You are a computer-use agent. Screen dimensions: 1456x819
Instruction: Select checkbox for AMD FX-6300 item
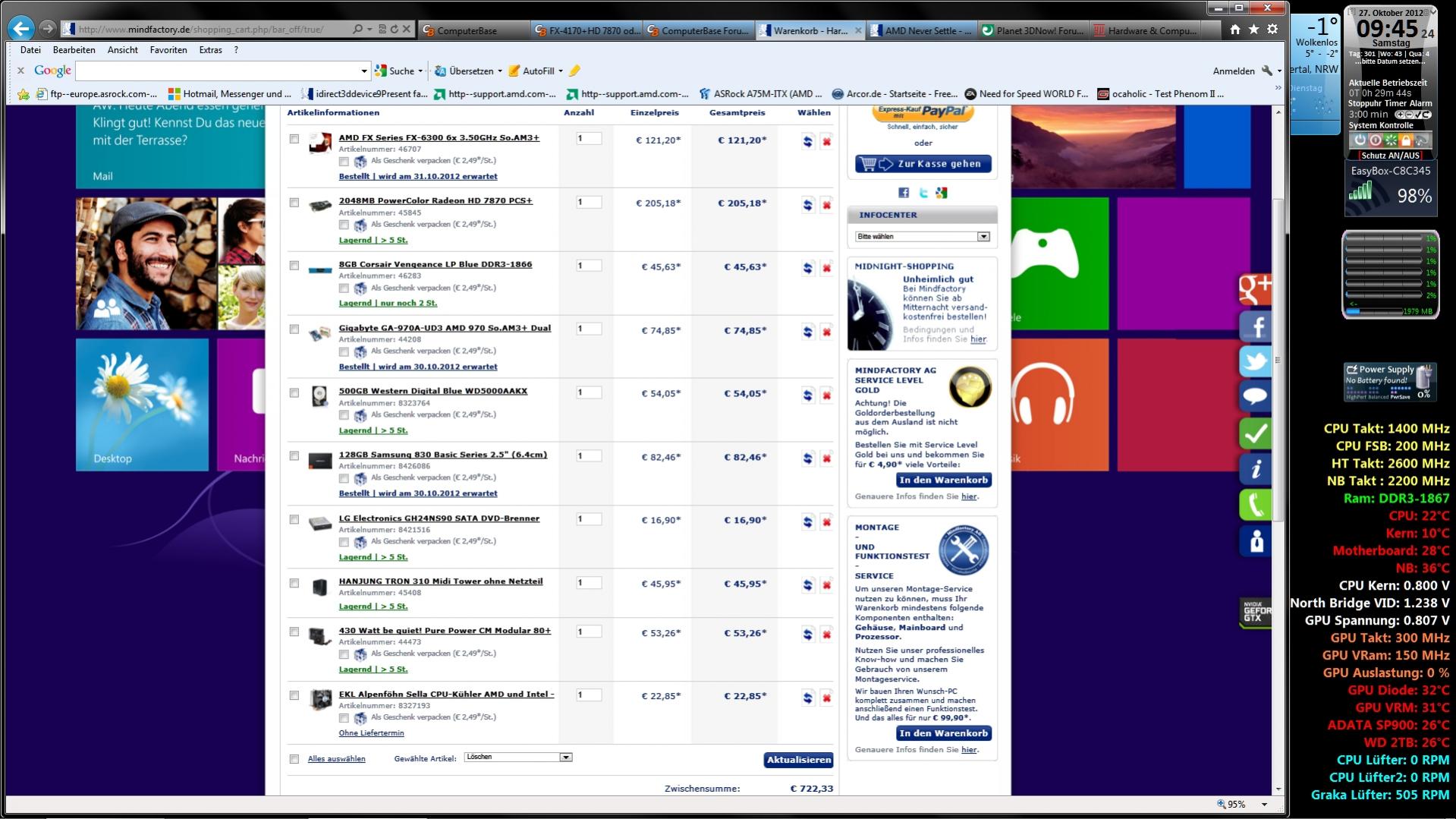pyautogui.click(x=294, y=139)
